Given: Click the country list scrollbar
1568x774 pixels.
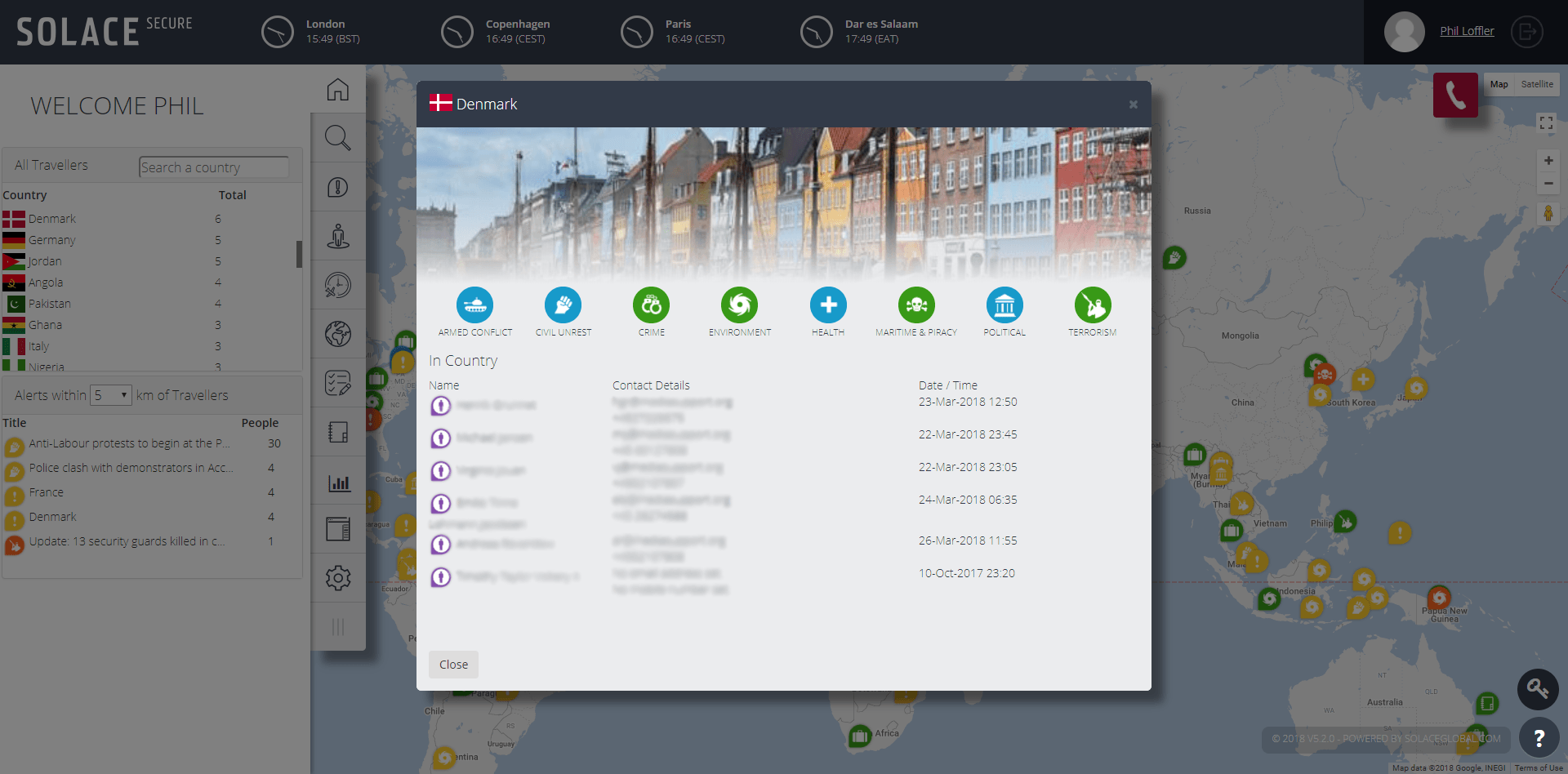Looking at the screenshot, I should (x=299, y=254).
